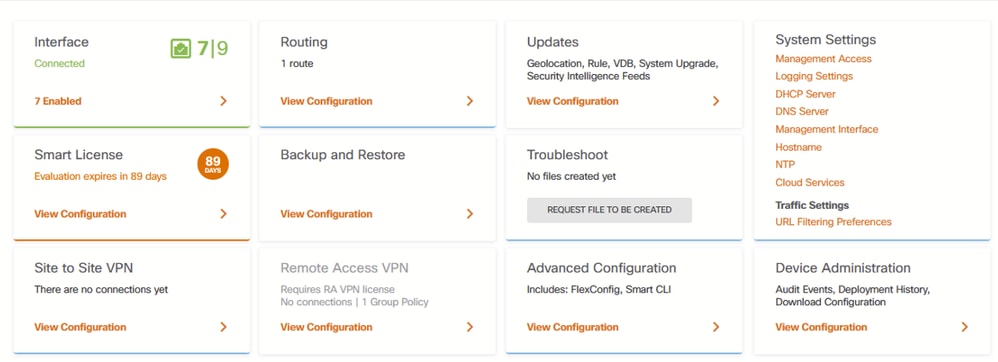Click the Routing card arrow icon
This screenshot has height=362, width=998.
tap(470, 101)
